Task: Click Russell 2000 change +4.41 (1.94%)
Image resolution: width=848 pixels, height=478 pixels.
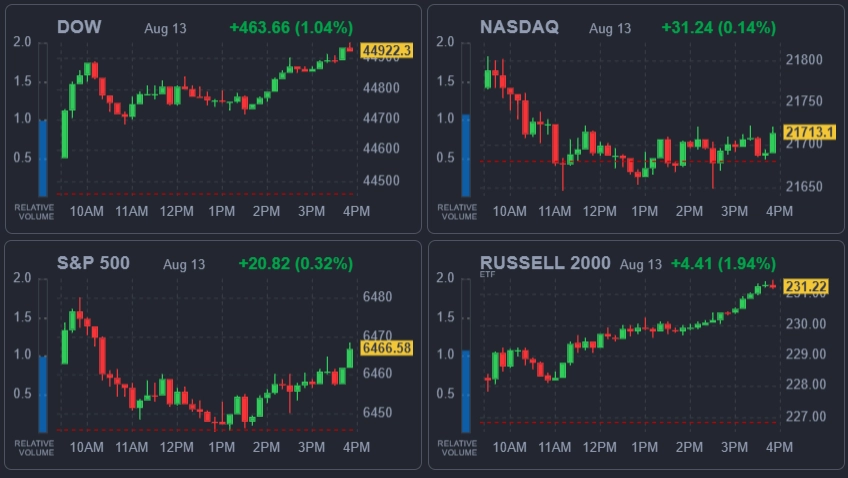Action: click(723, 264)
